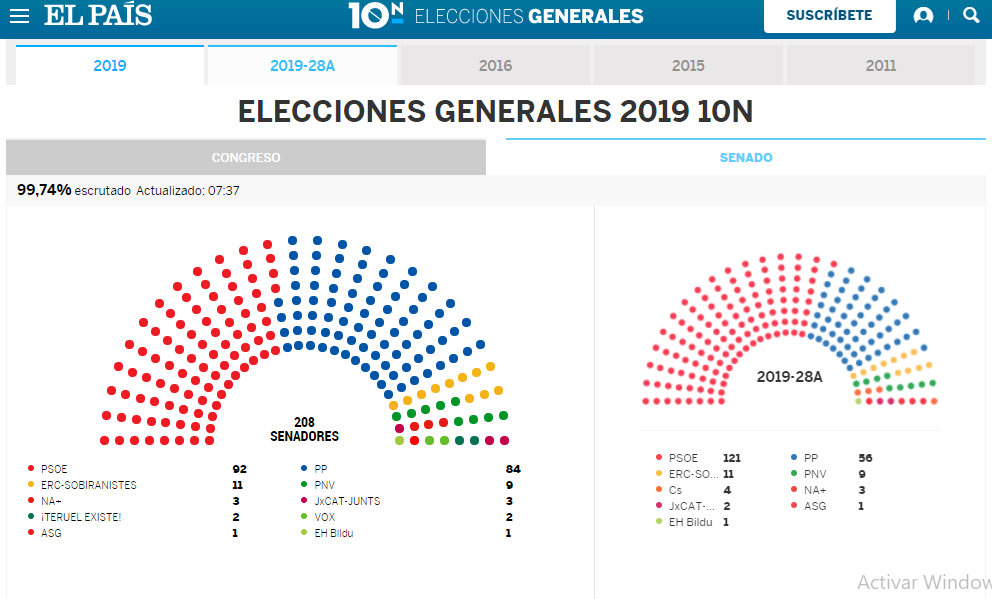Click the green EH Bildu legend dot
Screen dimensions: 992x599
303,533
